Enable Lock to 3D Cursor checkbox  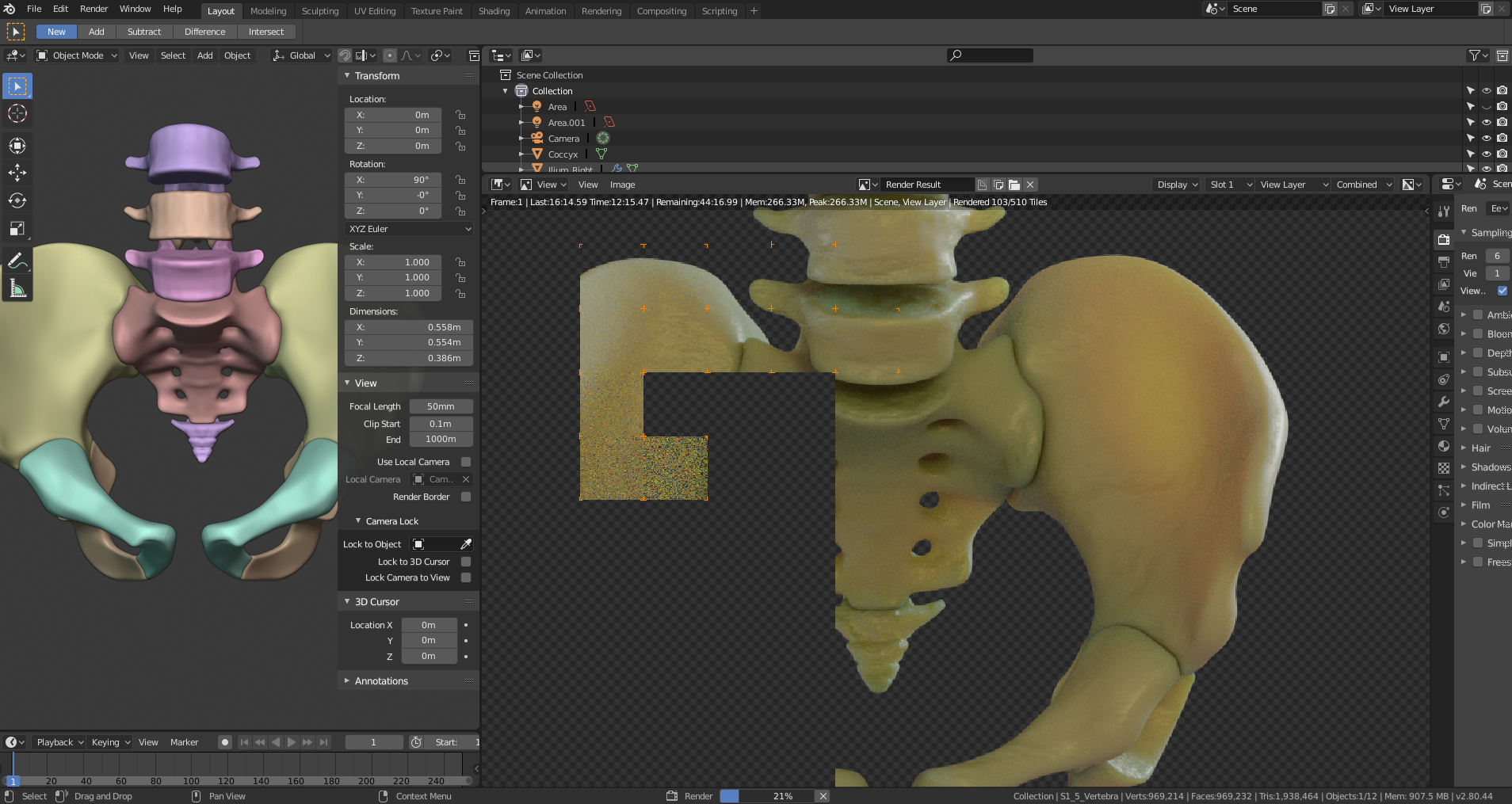(466, 562)
